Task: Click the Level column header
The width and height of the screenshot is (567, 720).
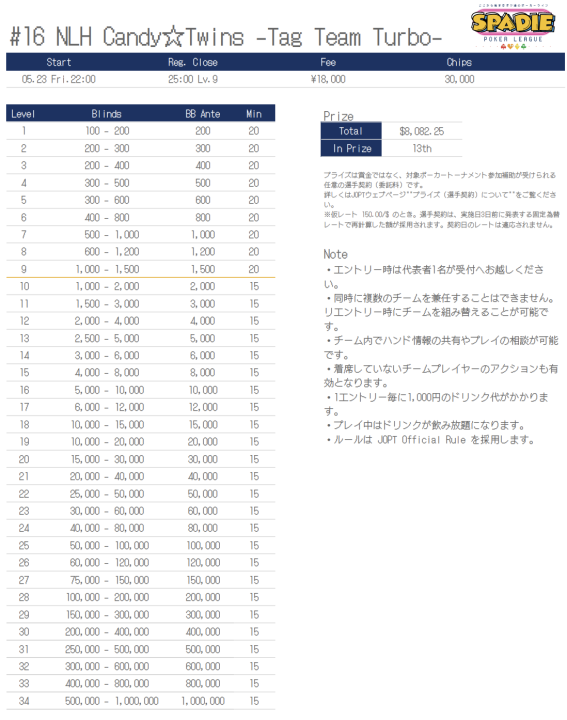Action: (x=23, y=114)
